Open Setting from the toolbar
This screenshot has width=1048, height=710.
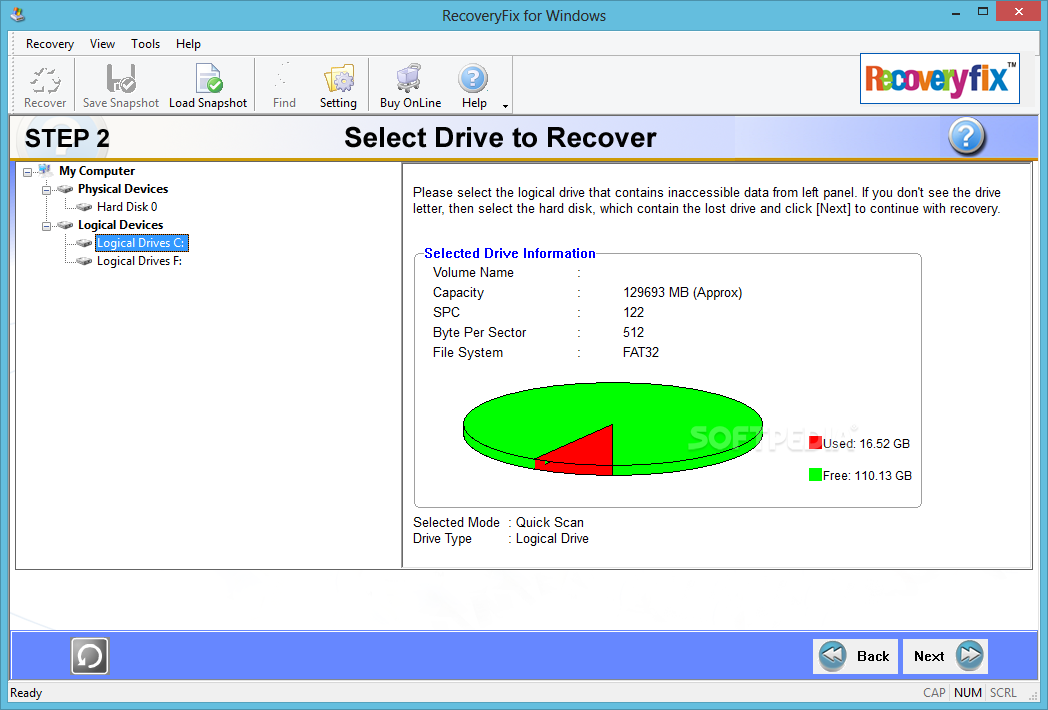(339, 79)
